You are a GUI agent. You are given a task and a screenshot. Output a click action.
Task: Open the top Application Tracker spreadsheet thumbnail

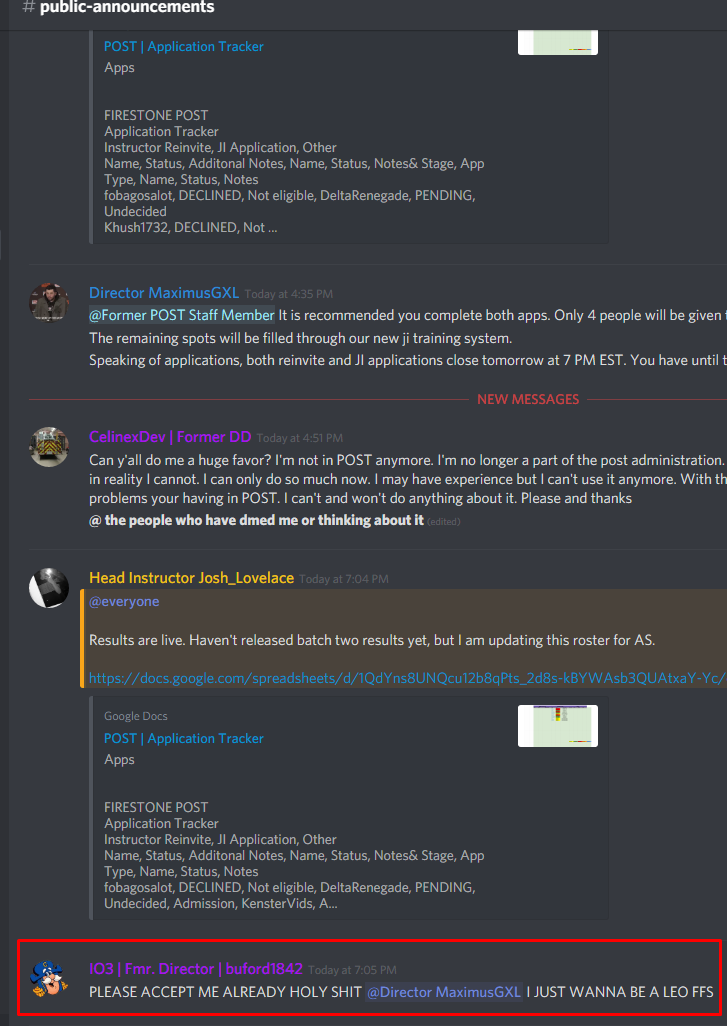[558, 43]
